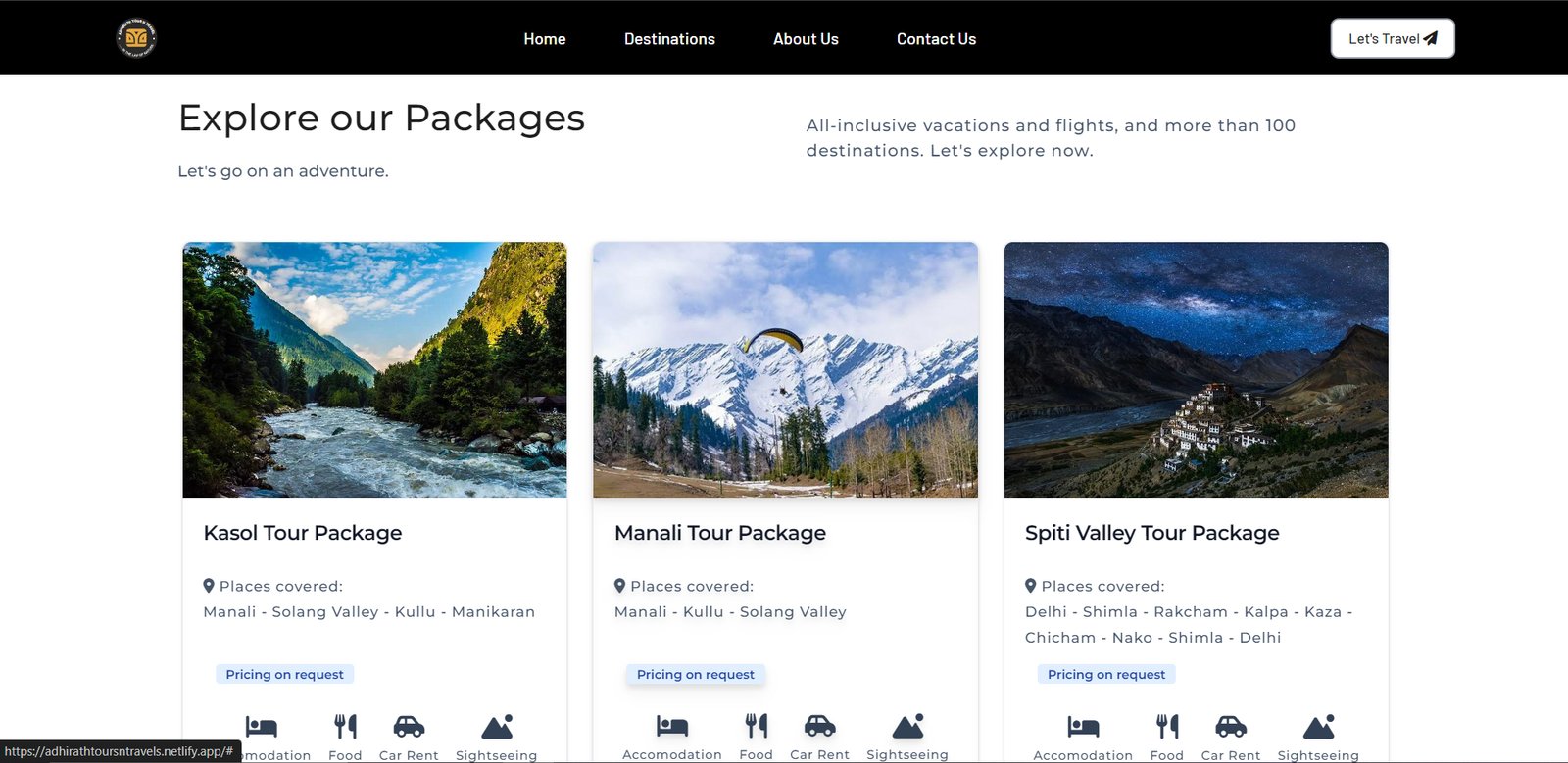Click the bed Accommodation icon in Spiti Valley card

pos(1083,726)
